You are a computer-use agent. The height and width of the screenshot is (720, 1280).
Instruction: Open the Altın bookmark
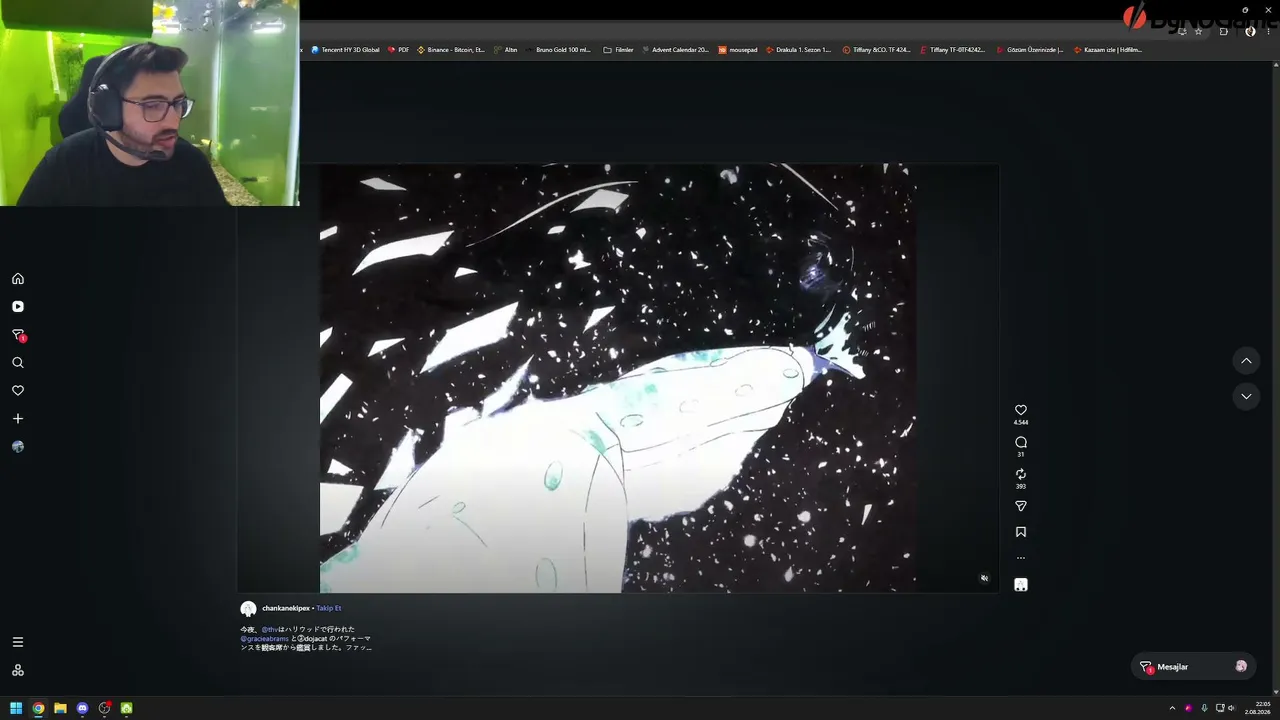click(x=506, y=50)
